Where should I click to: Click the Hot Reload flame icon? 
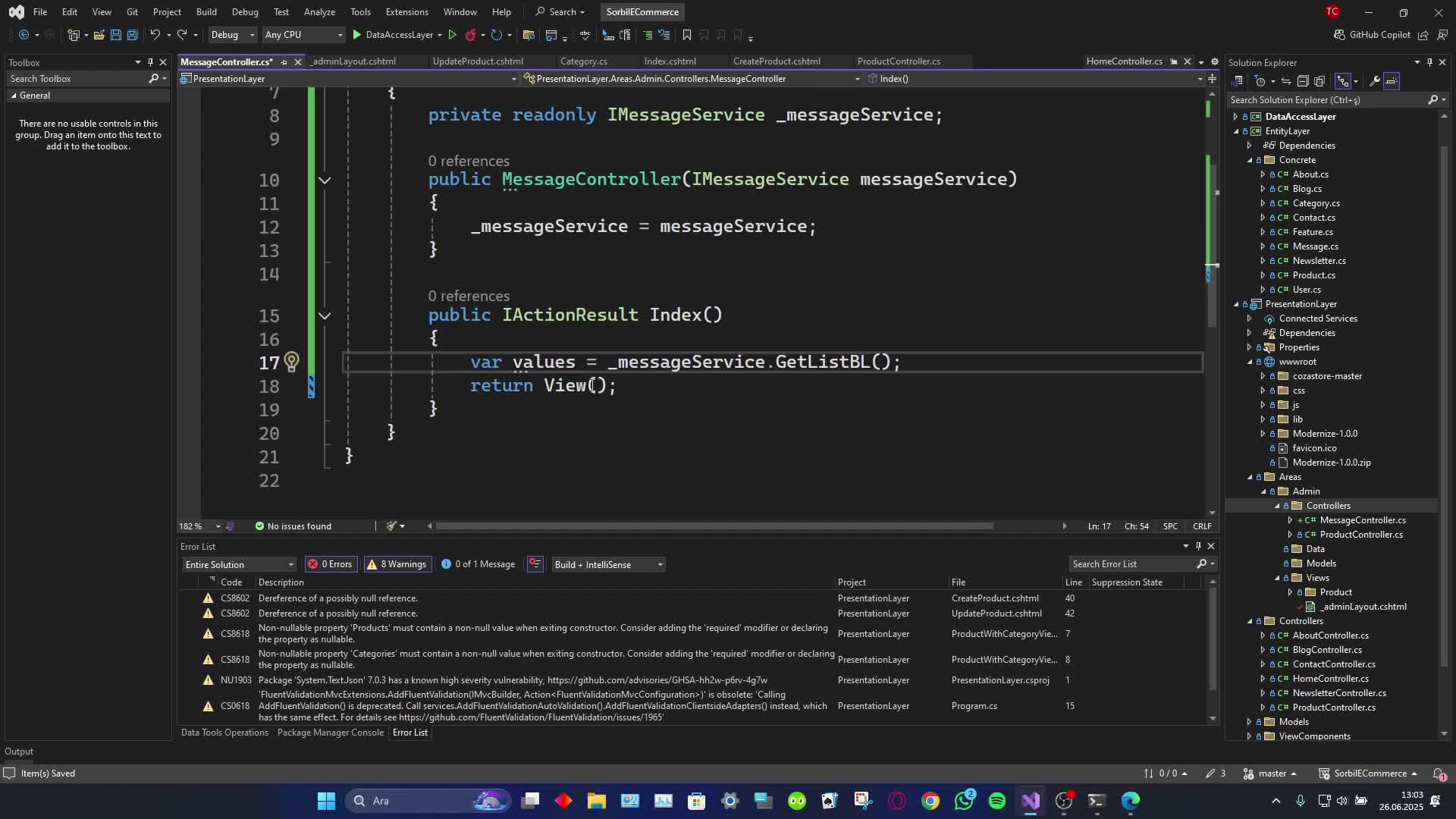click(x=471, y=35)
